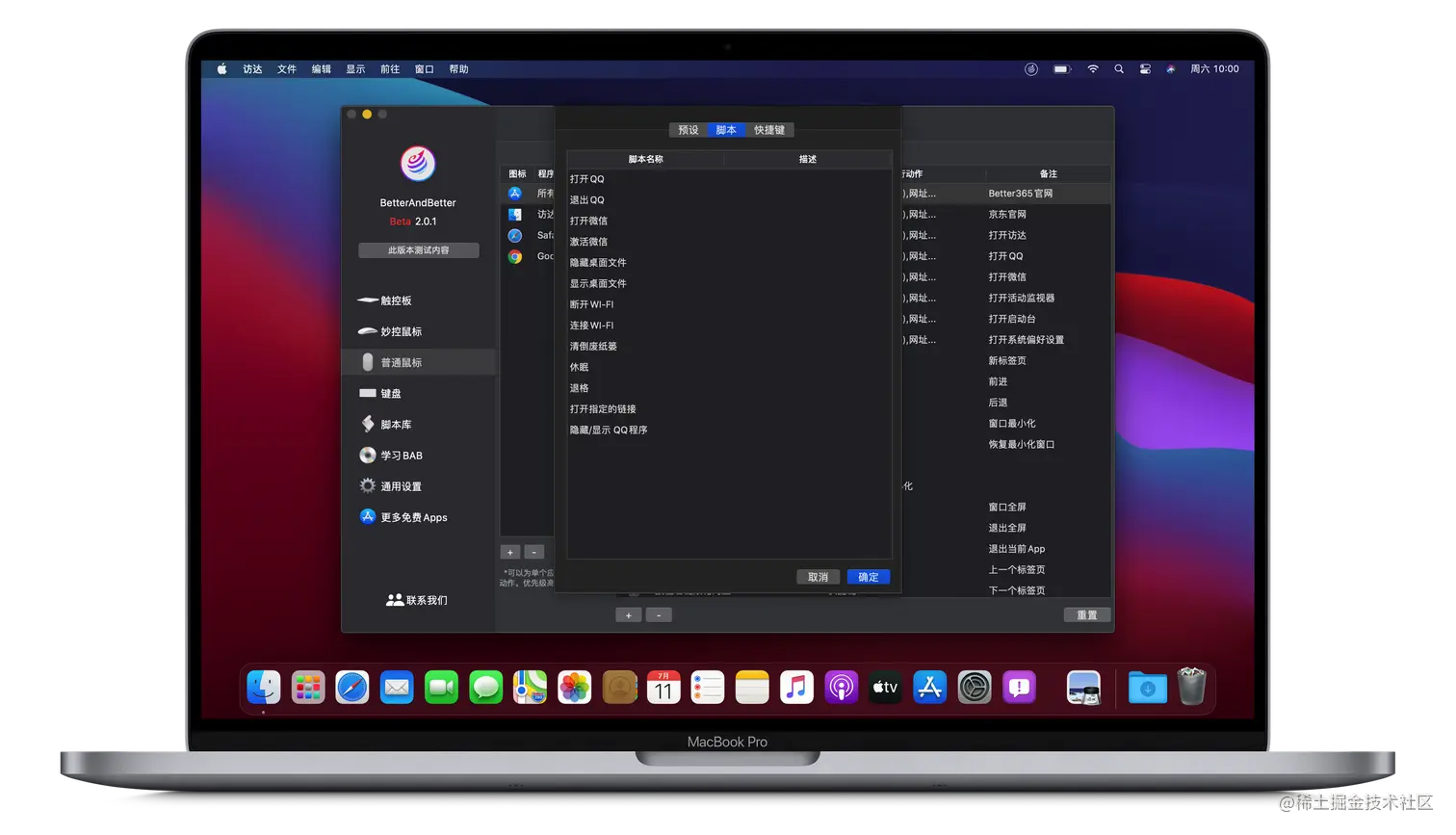Open the 妙控鼠标 section in the sidebar
The image size is (1456, 835).
tap(418, 331)
